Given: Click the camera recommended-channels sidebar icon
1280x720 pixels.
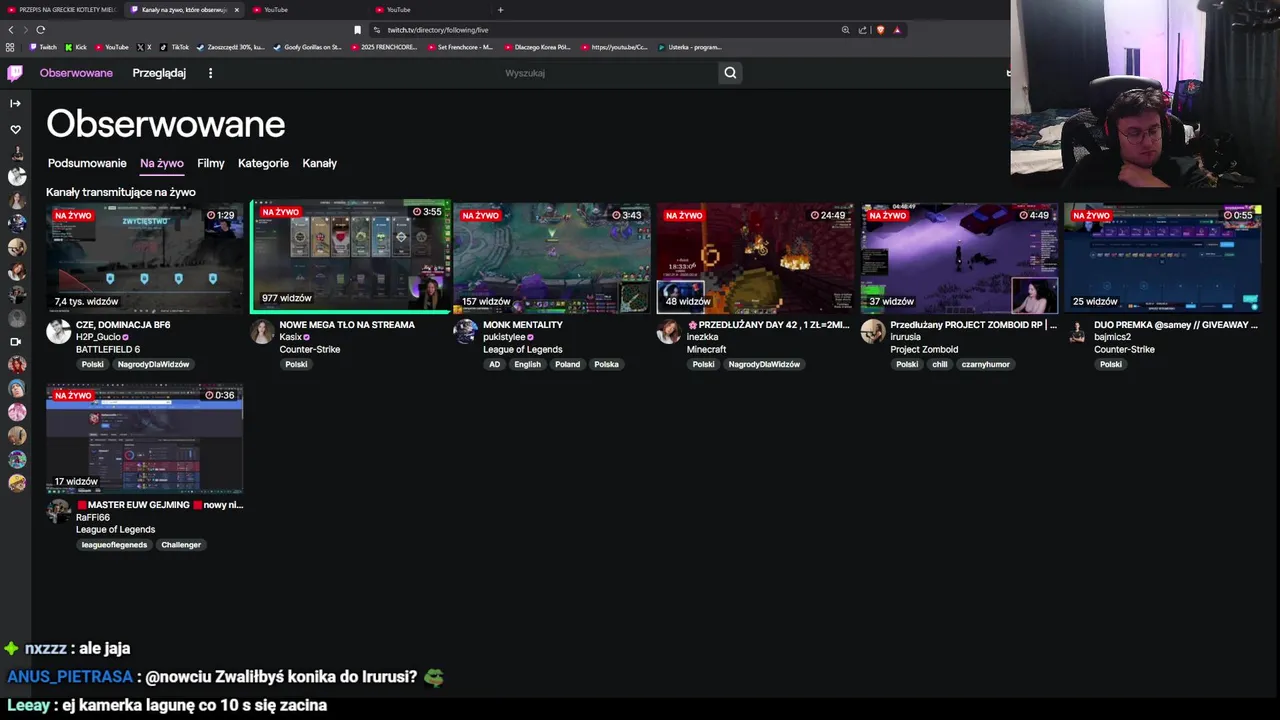Looking at the screenshot, I should (x=15, y=342).
